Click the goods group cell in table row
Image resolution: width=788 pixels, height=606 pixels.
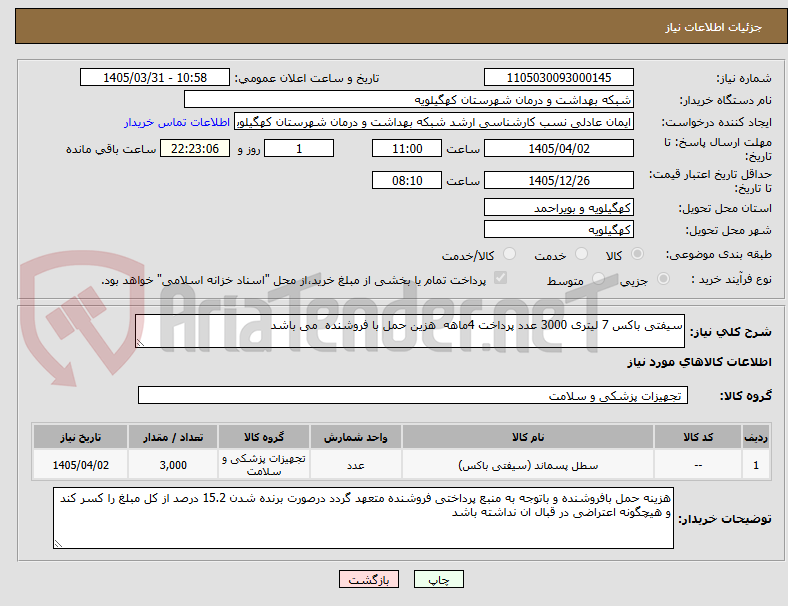click(264, 465)
